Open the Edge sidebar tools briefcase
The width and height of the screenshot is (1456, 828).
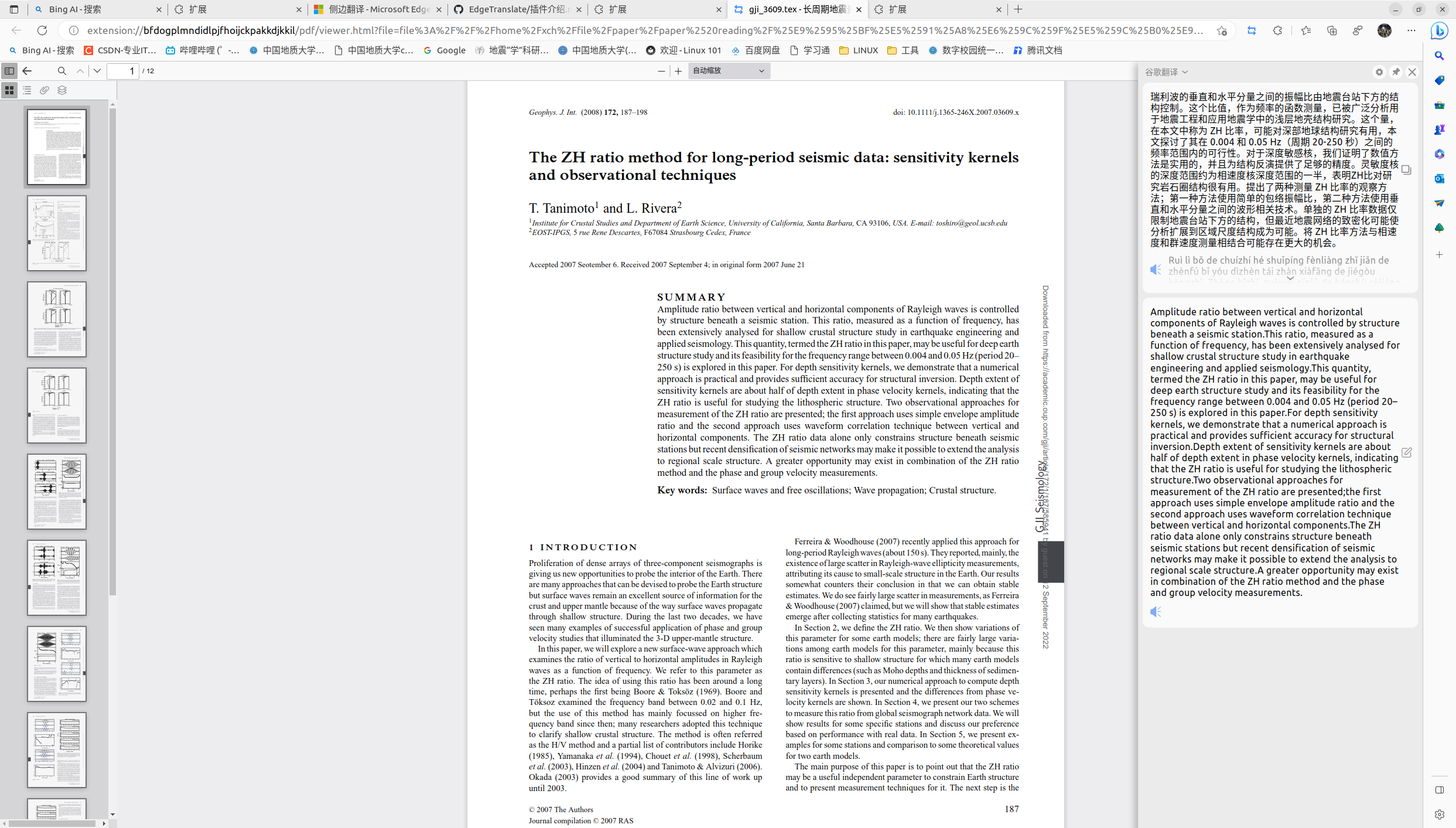pyautogui.click(x=1440, y=105)
